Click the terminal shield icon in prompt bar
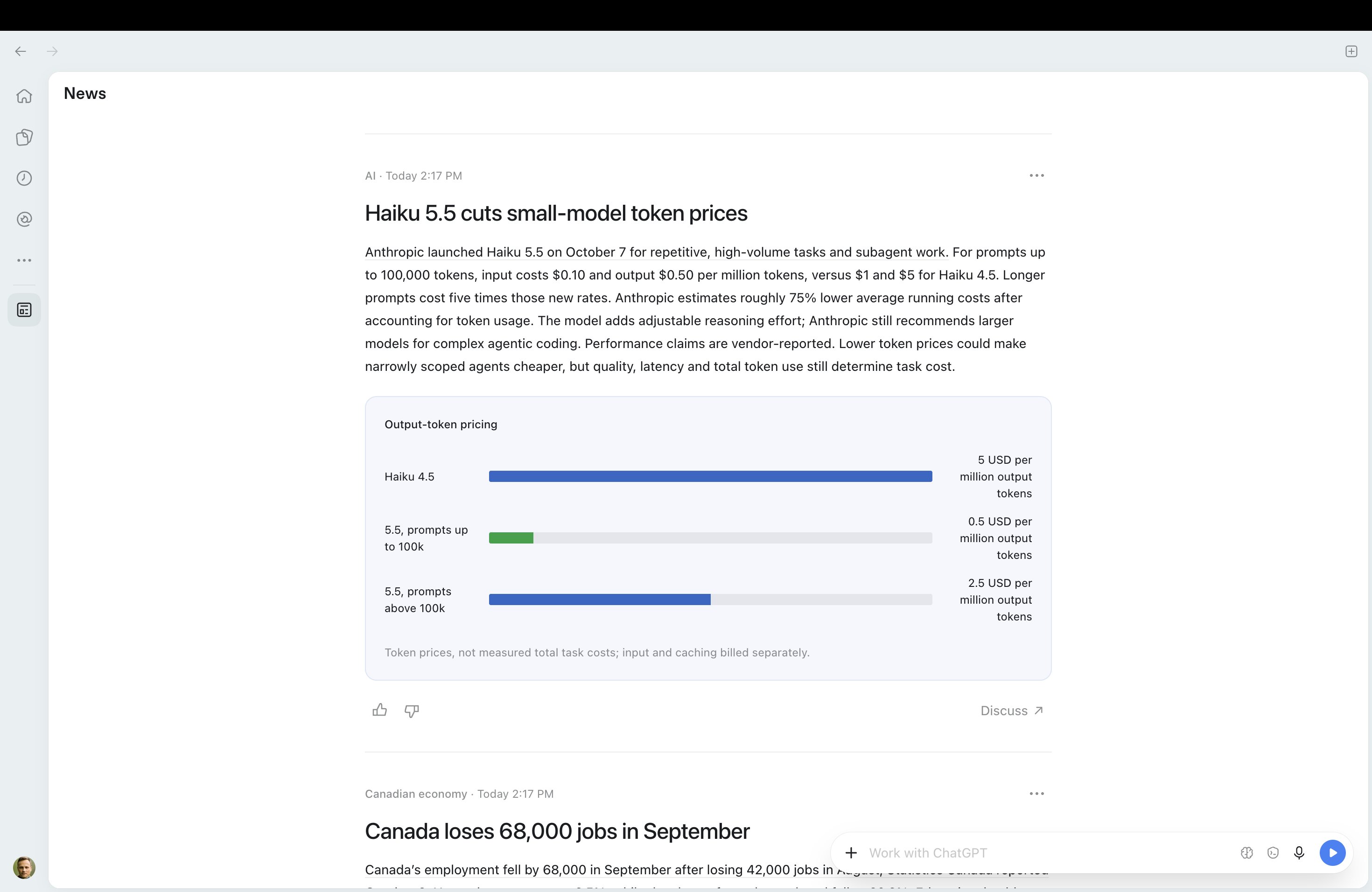The height and width of the screenshot is (892, 1372). pyautogui.click(x=1273, y=853)
